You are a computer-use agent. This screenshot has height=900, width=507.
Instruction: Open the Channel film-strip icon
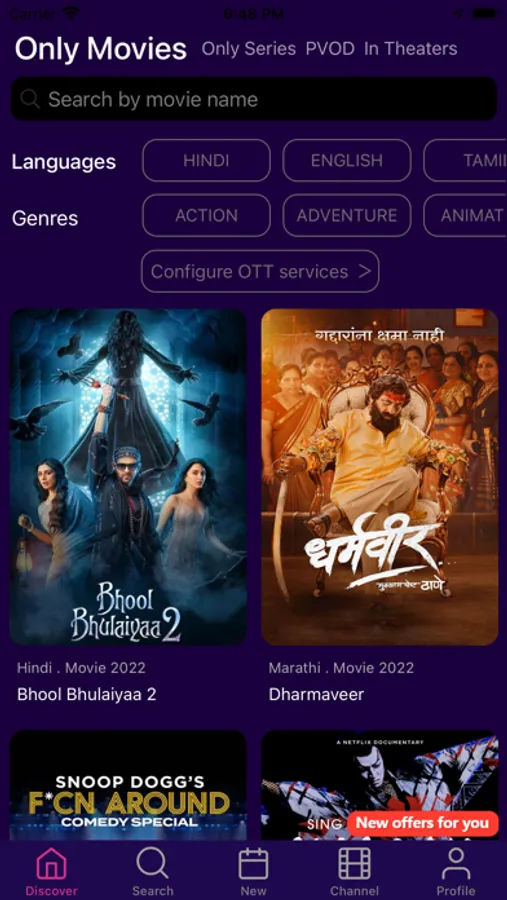coord(354,864)
